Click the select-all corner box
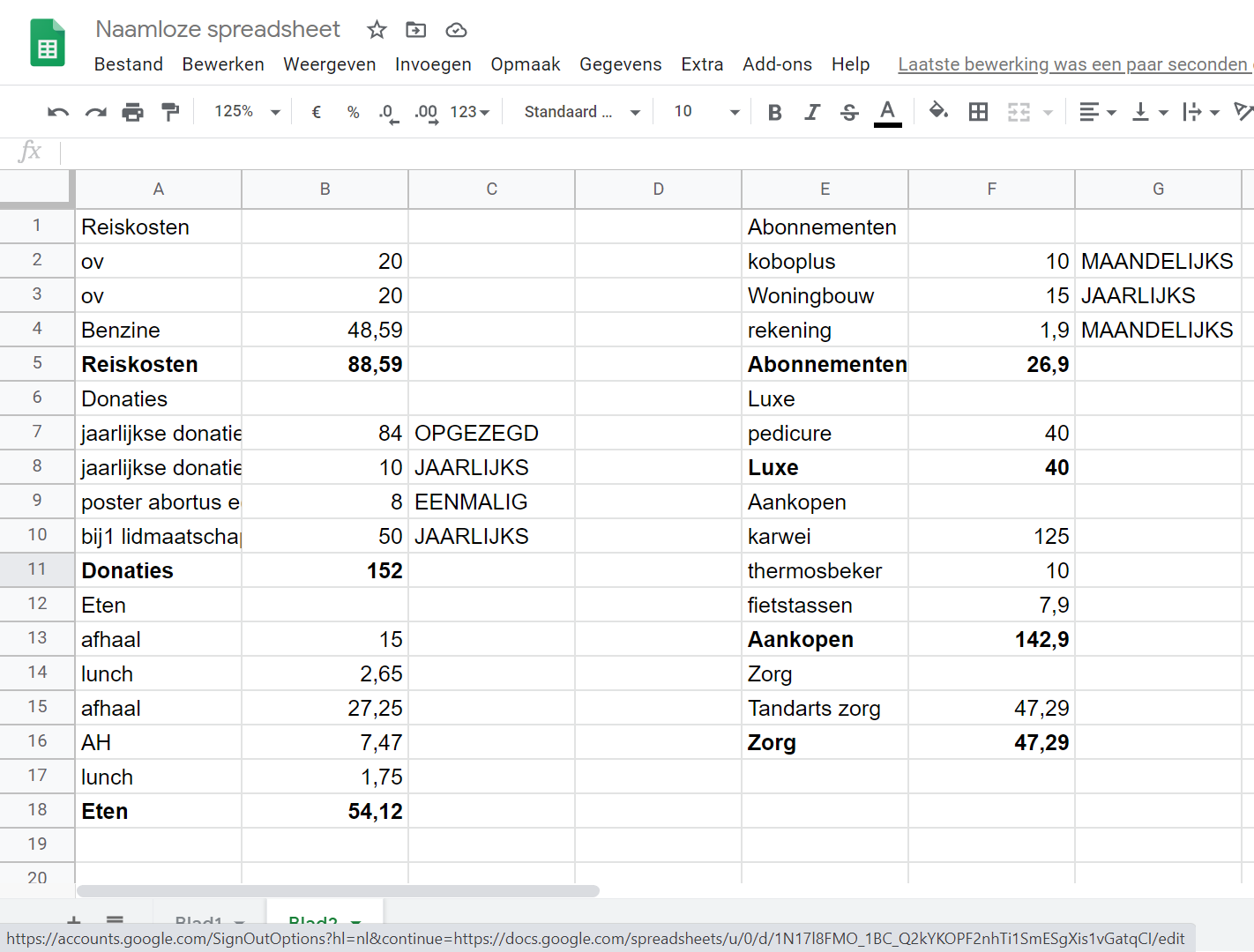 click(35, 189)
